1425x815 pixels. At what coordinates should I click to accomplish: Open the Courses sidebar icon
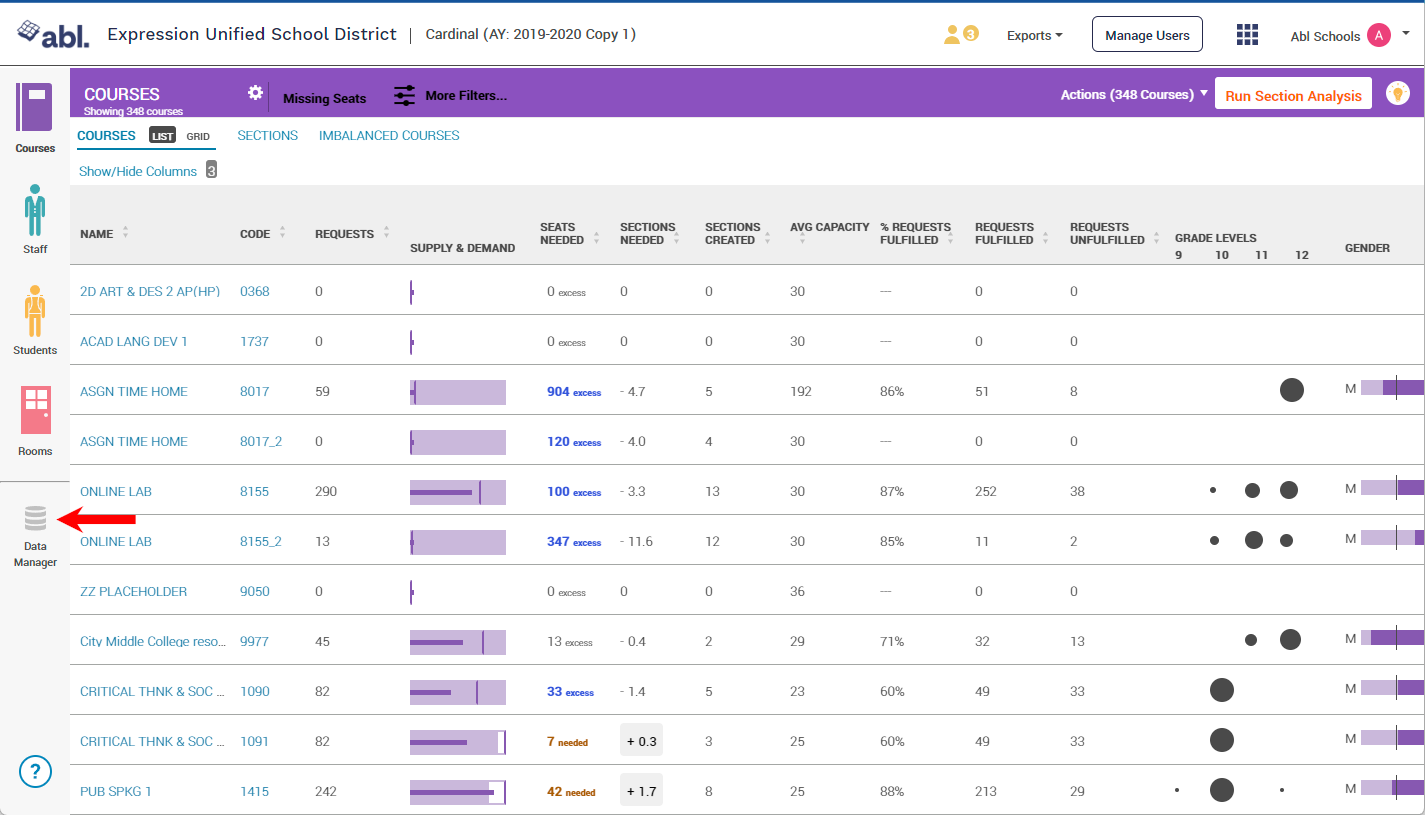pos(35,108)
